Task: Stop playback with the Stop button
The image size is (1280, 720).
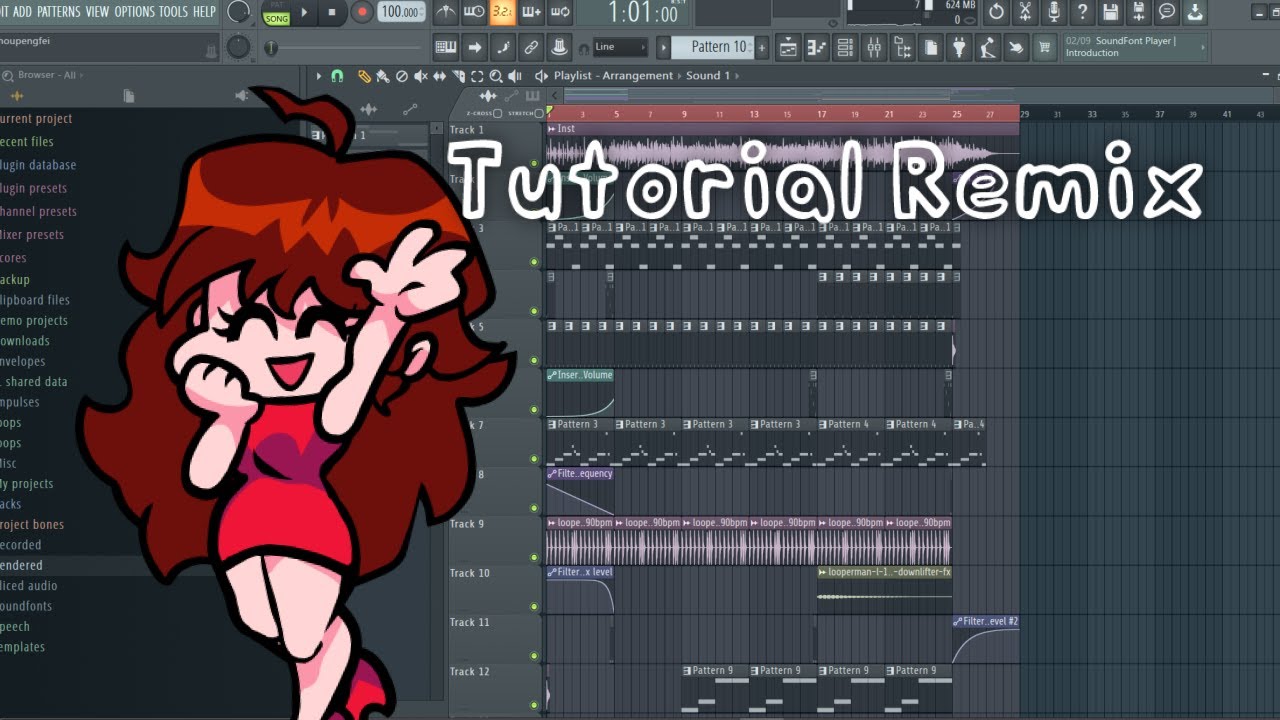Action: 332,12
